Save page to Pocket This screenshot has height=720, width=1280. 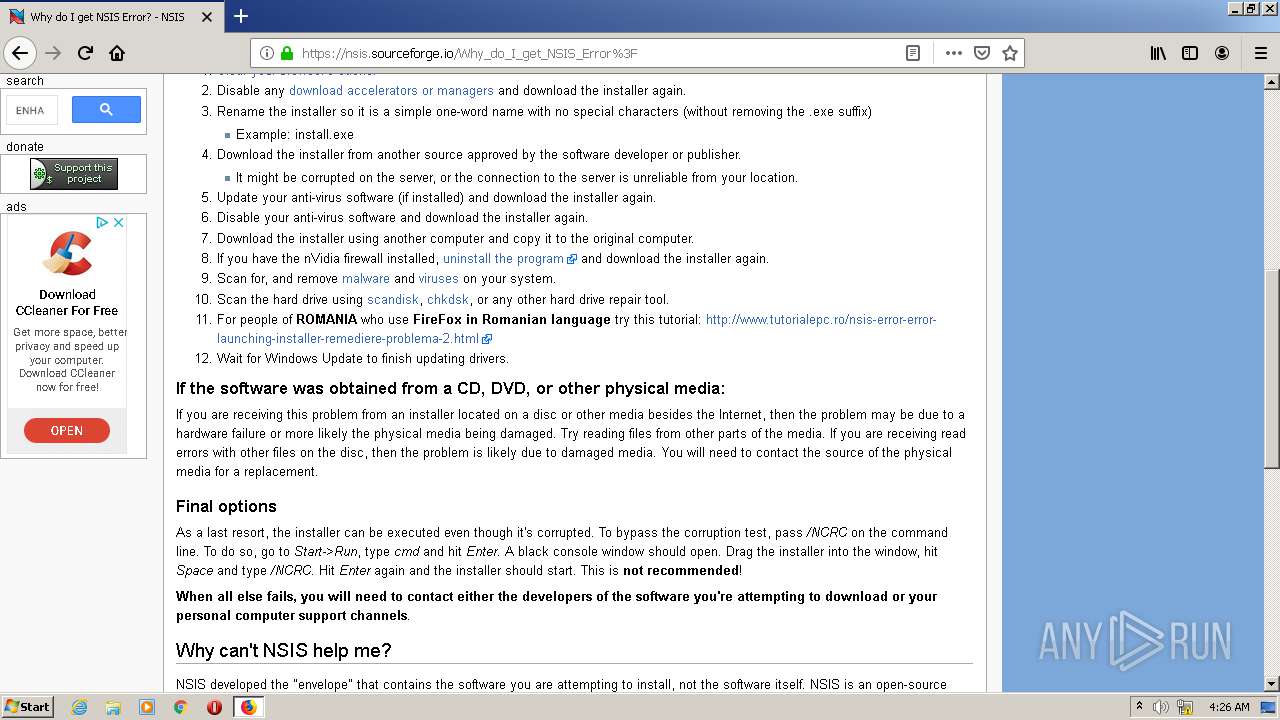pos(982,53)
